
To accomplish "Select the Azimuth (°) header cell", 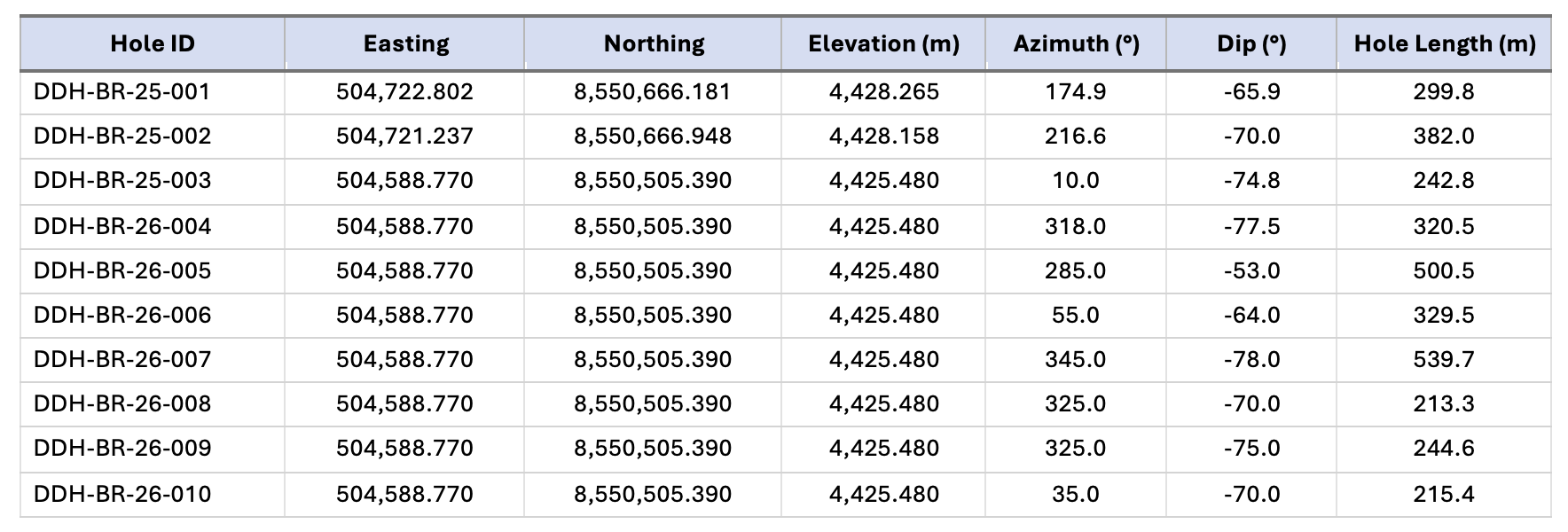I will point(1076,43).
